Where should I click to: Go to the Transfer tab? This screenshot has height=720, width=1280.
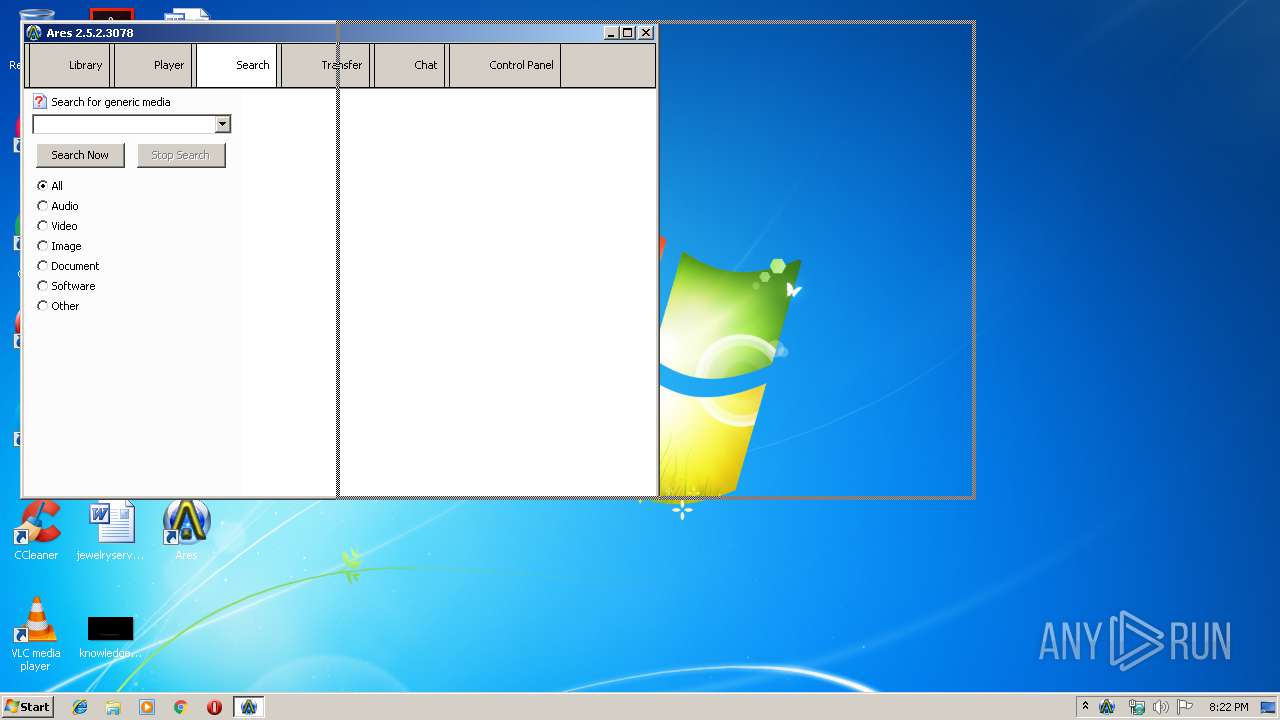326,65
